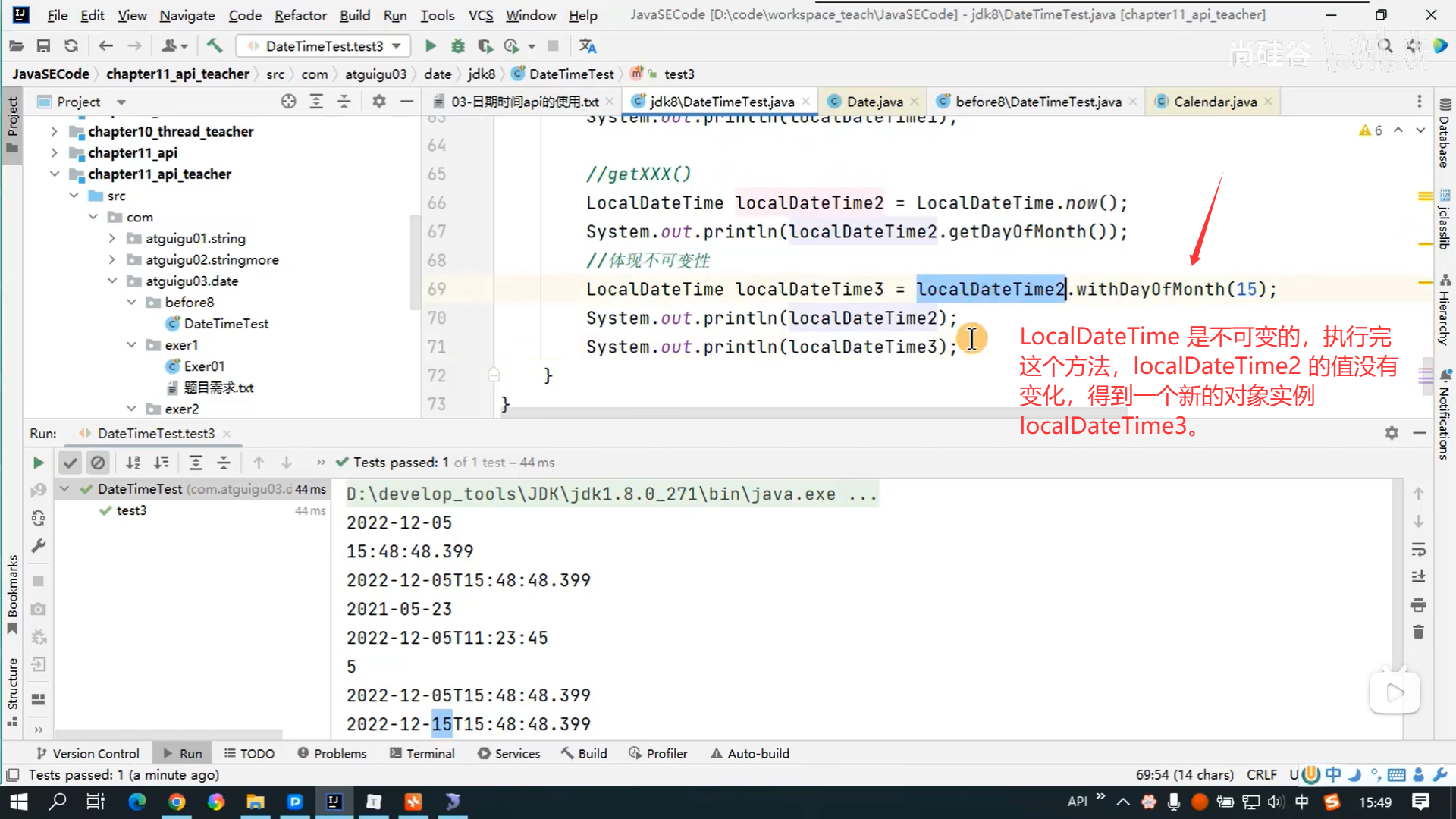Rerun test in Run panel

38,463
